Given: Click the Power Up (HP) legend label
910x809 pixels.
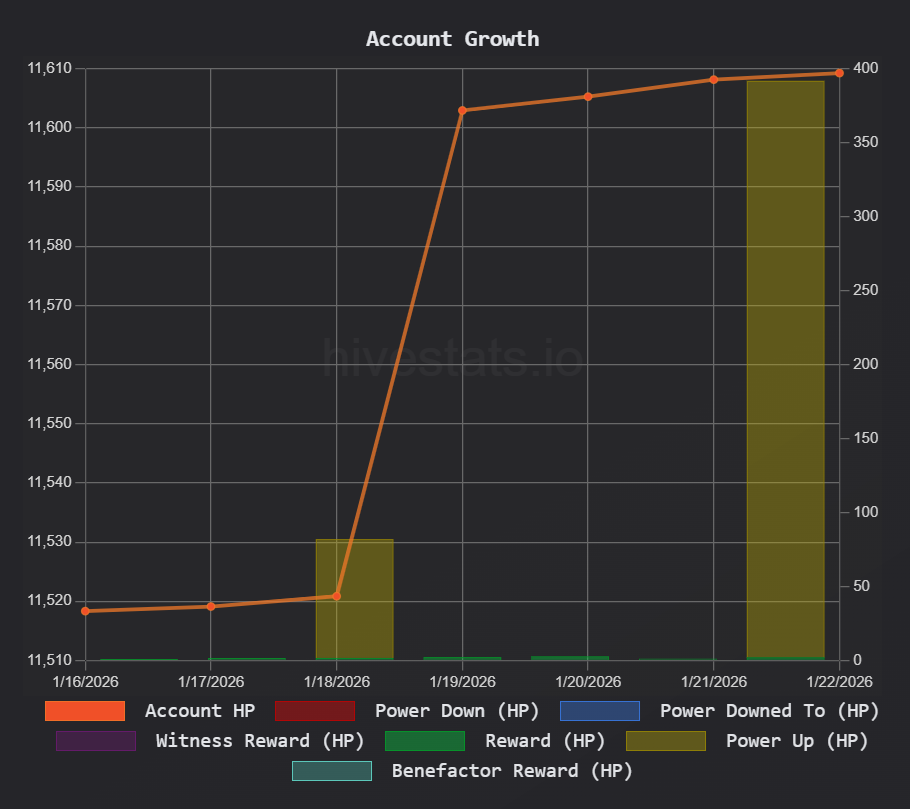Looking at the screenshot, I should (x=796, y=741).
